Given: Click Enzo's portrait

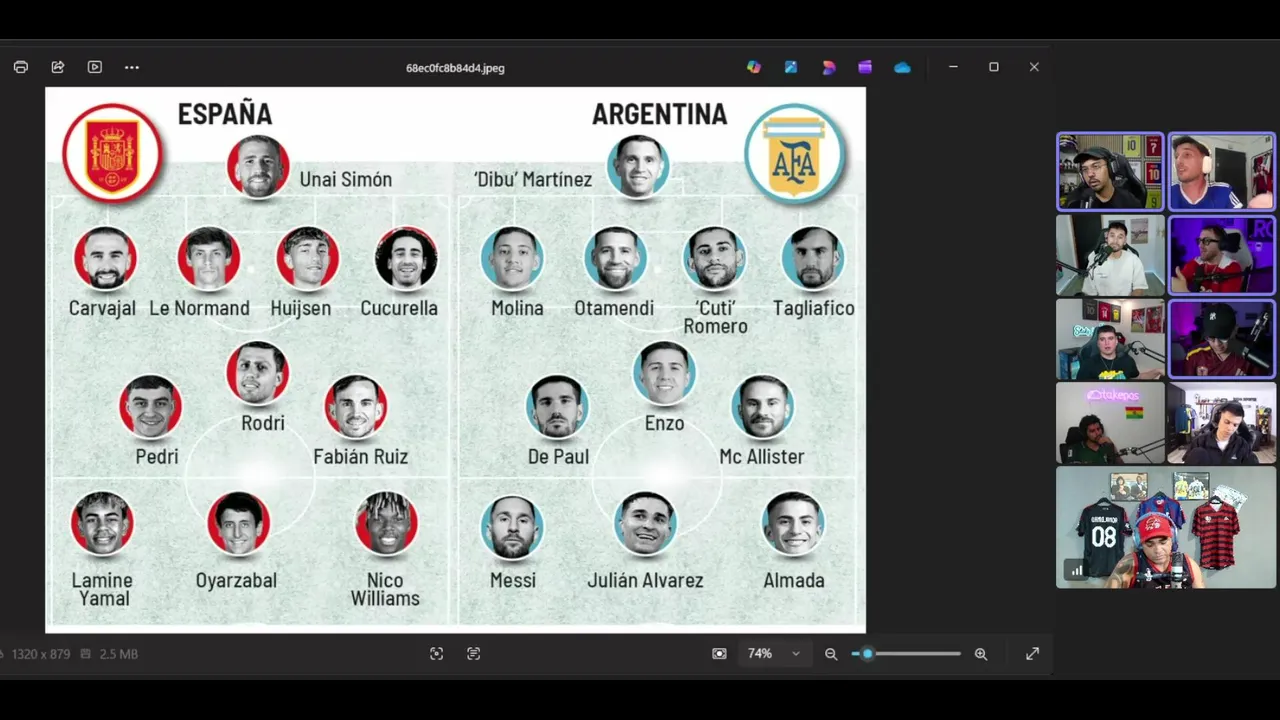Looking at the screenshot, I should click(x=664, y=373).
